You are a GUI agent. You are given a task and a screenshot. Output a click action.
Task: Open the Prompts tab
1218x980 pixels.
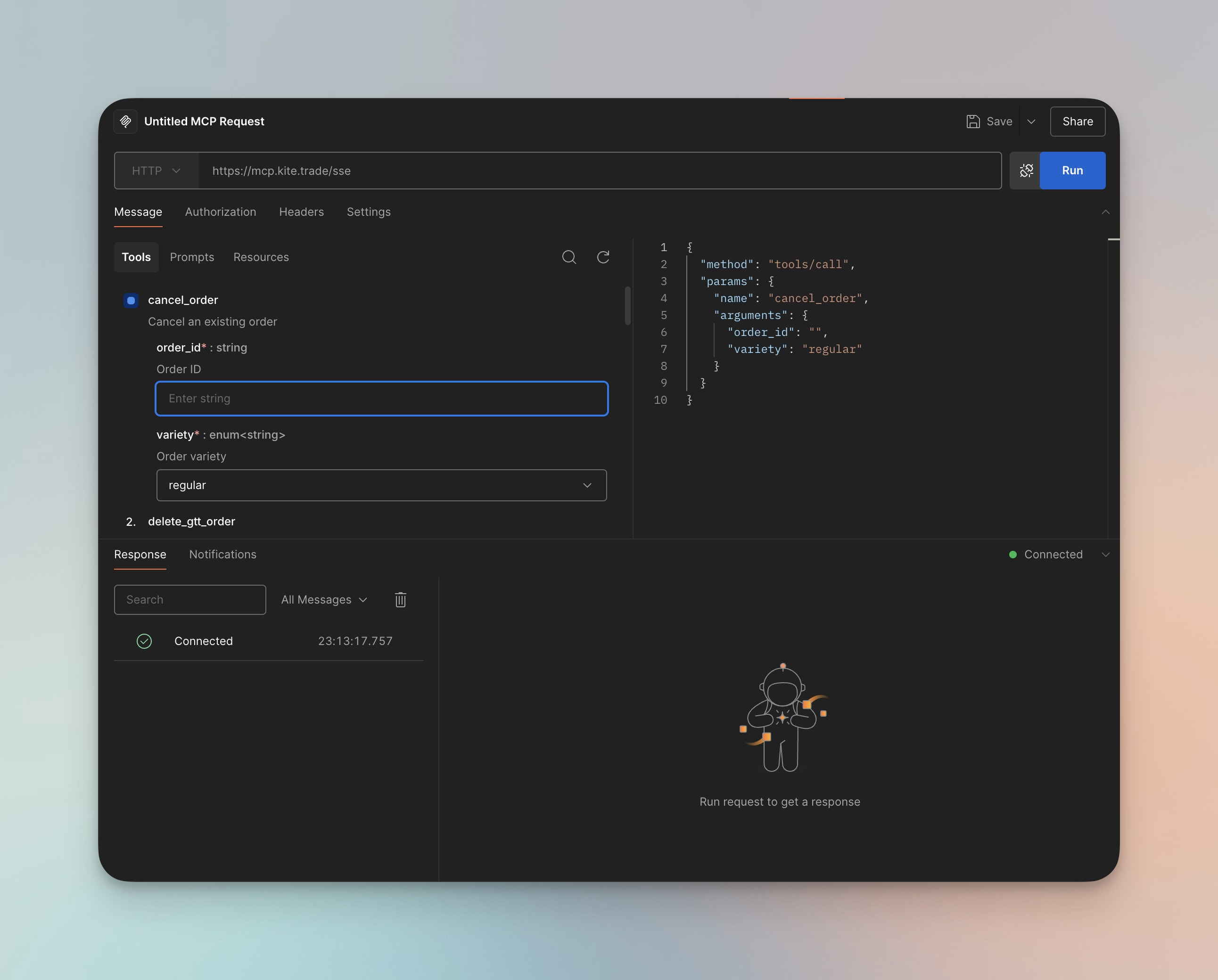click(x=192, y=258)
